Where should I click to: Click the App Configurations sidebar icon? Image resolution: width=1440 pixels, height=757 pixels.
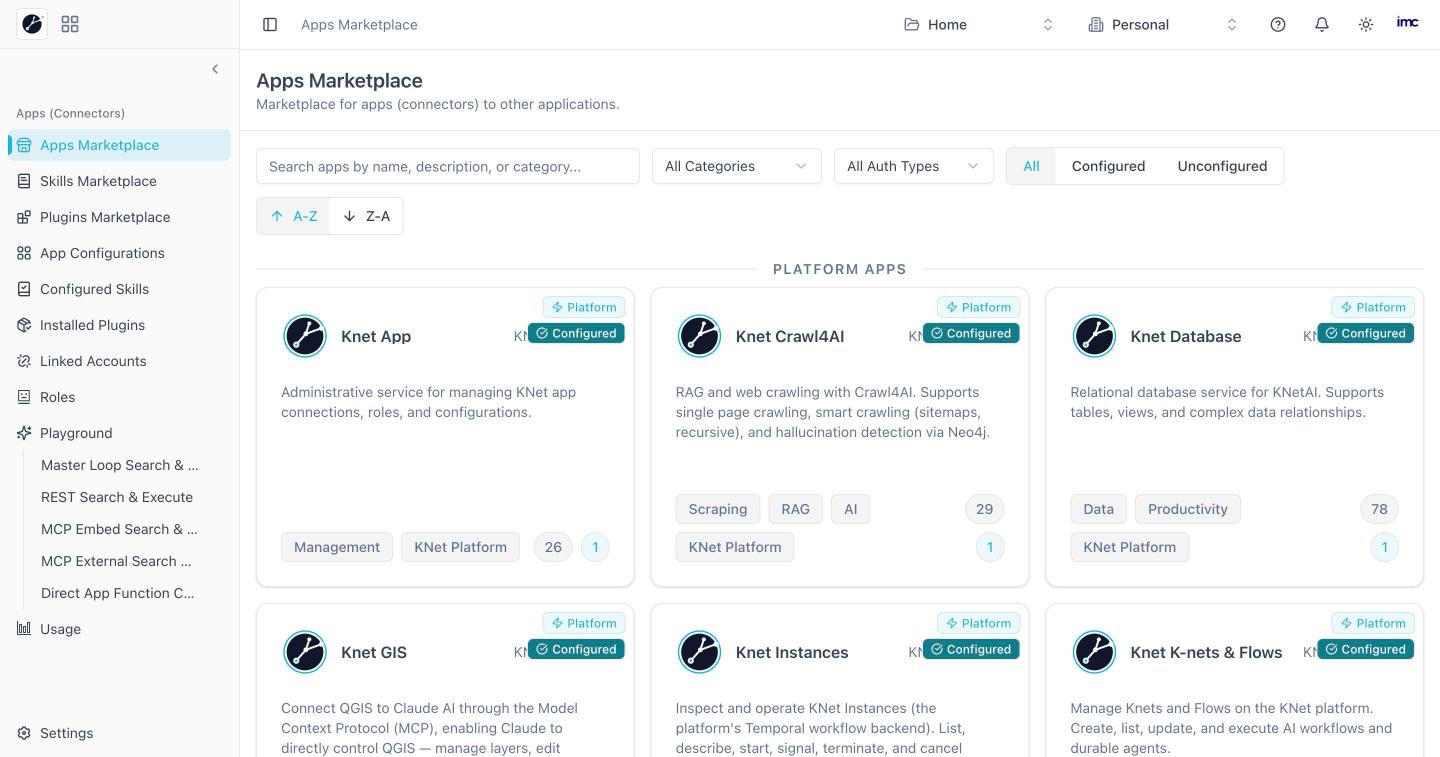[24, 253]
